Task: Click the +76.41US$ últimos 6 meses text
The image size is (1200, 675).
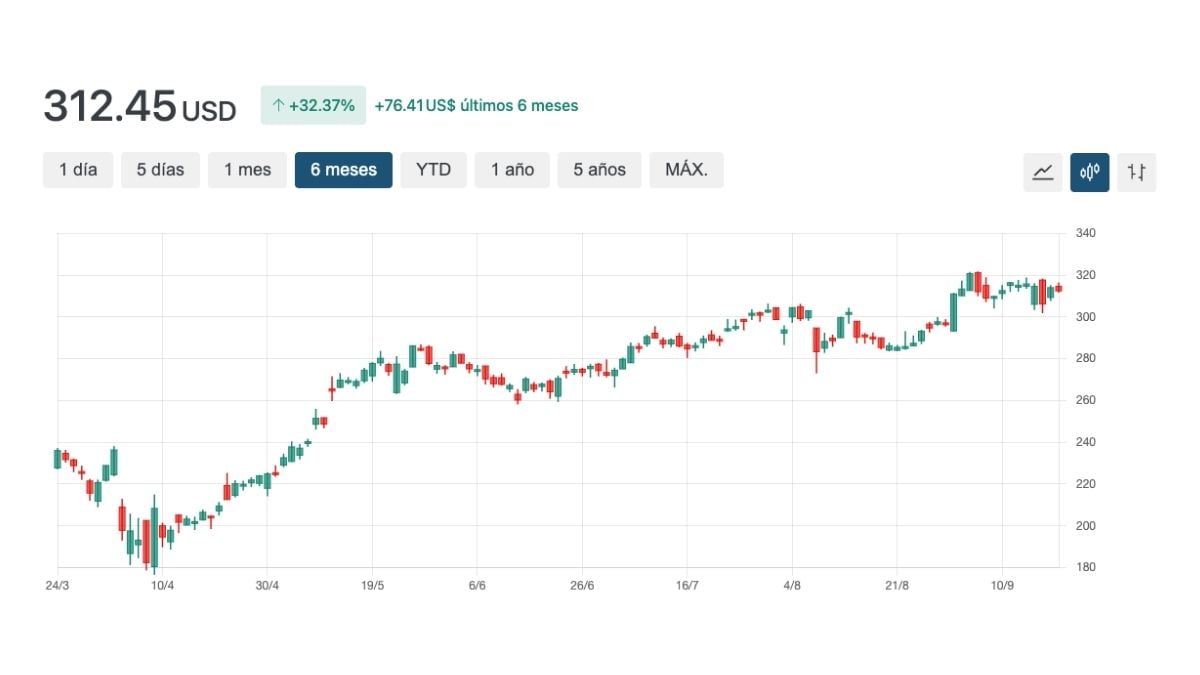Action: coord(476,105)
